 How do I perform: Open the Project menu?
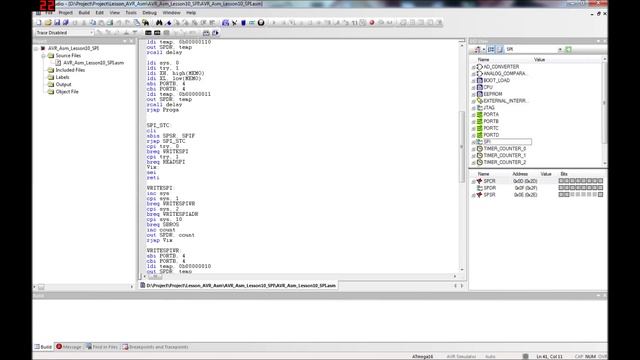(65, 13)
